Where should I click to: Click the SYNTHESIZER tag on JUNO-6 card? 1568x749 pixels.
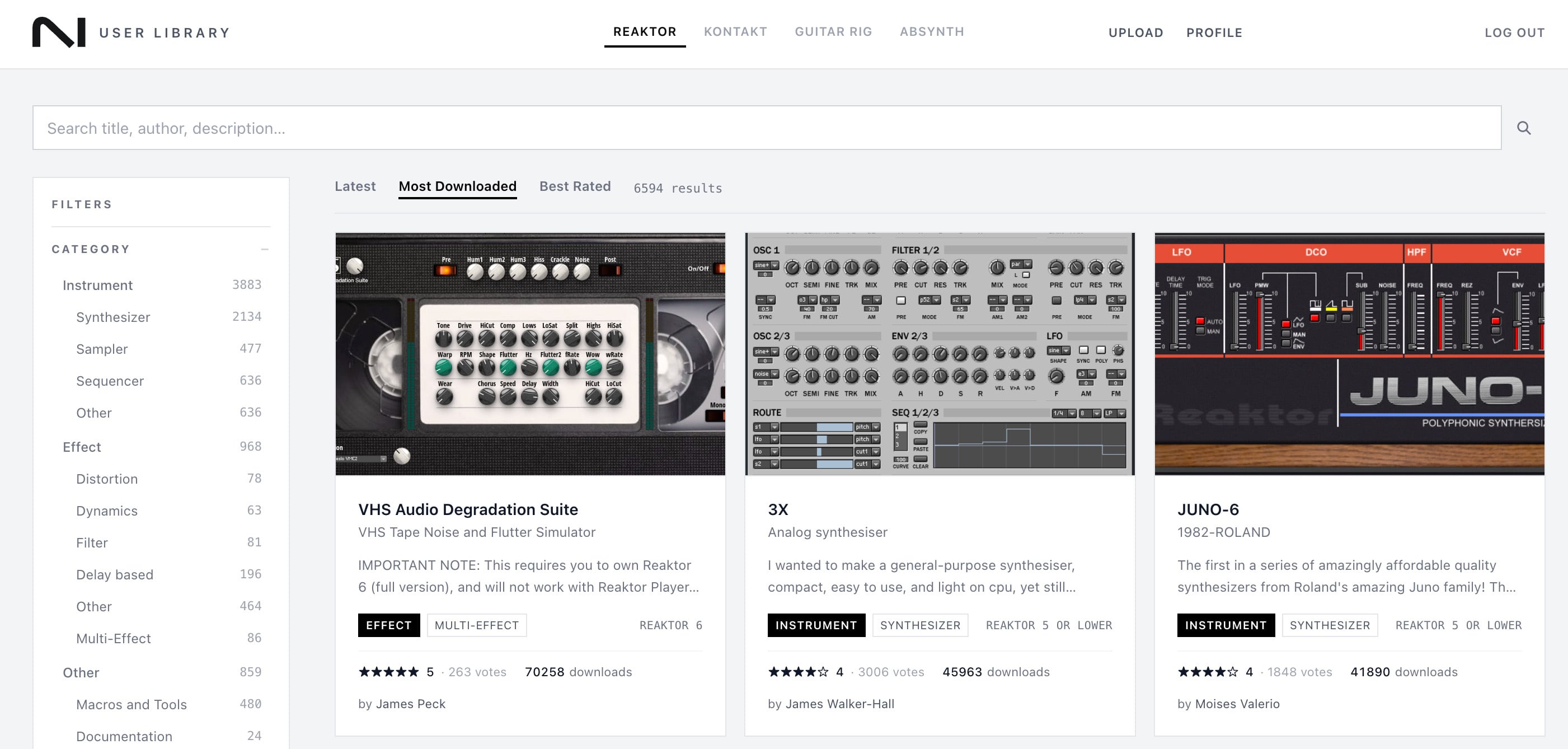[1330, 625]
